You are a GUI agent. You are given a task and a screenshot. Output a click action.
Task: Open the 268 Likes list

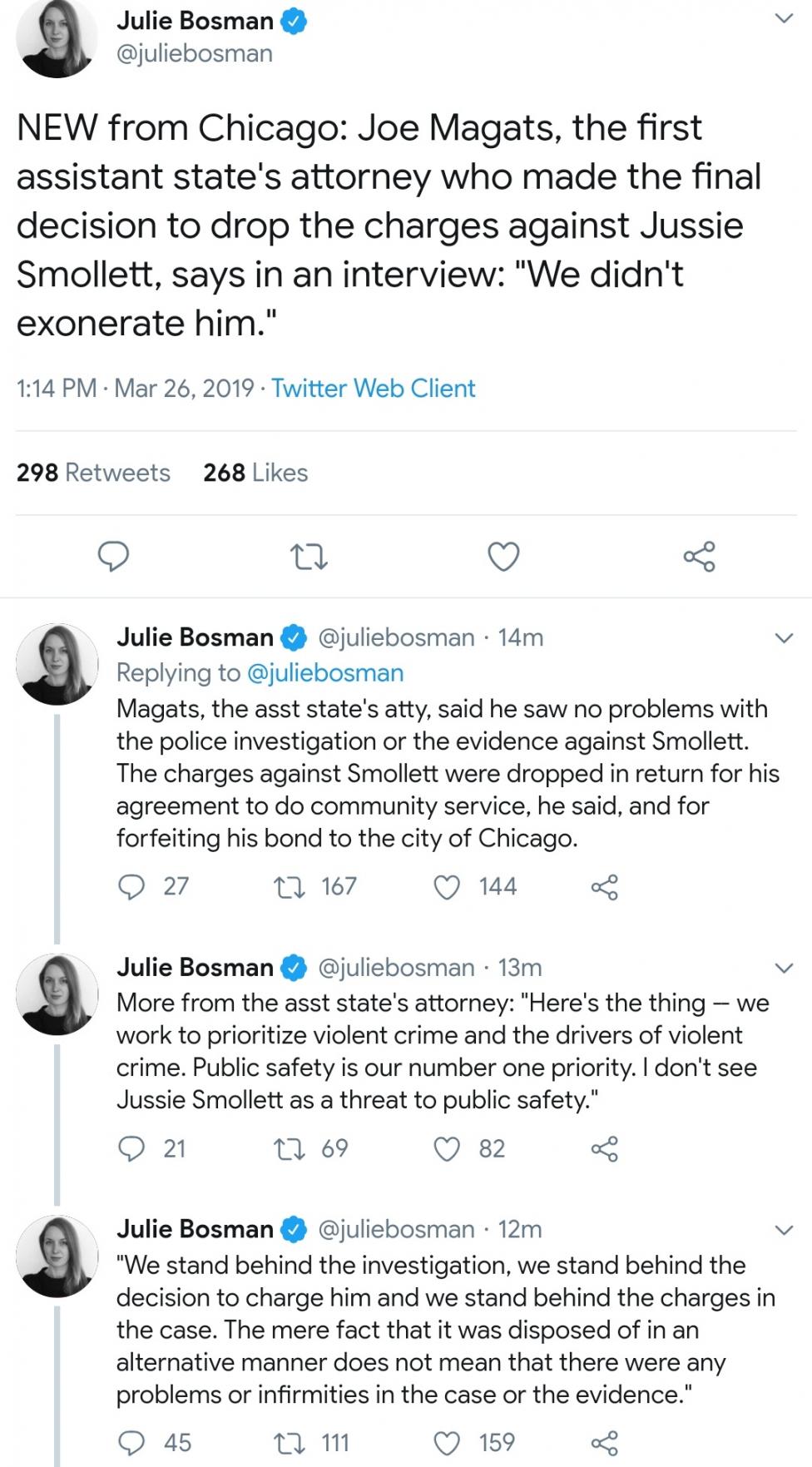point(255,473)
